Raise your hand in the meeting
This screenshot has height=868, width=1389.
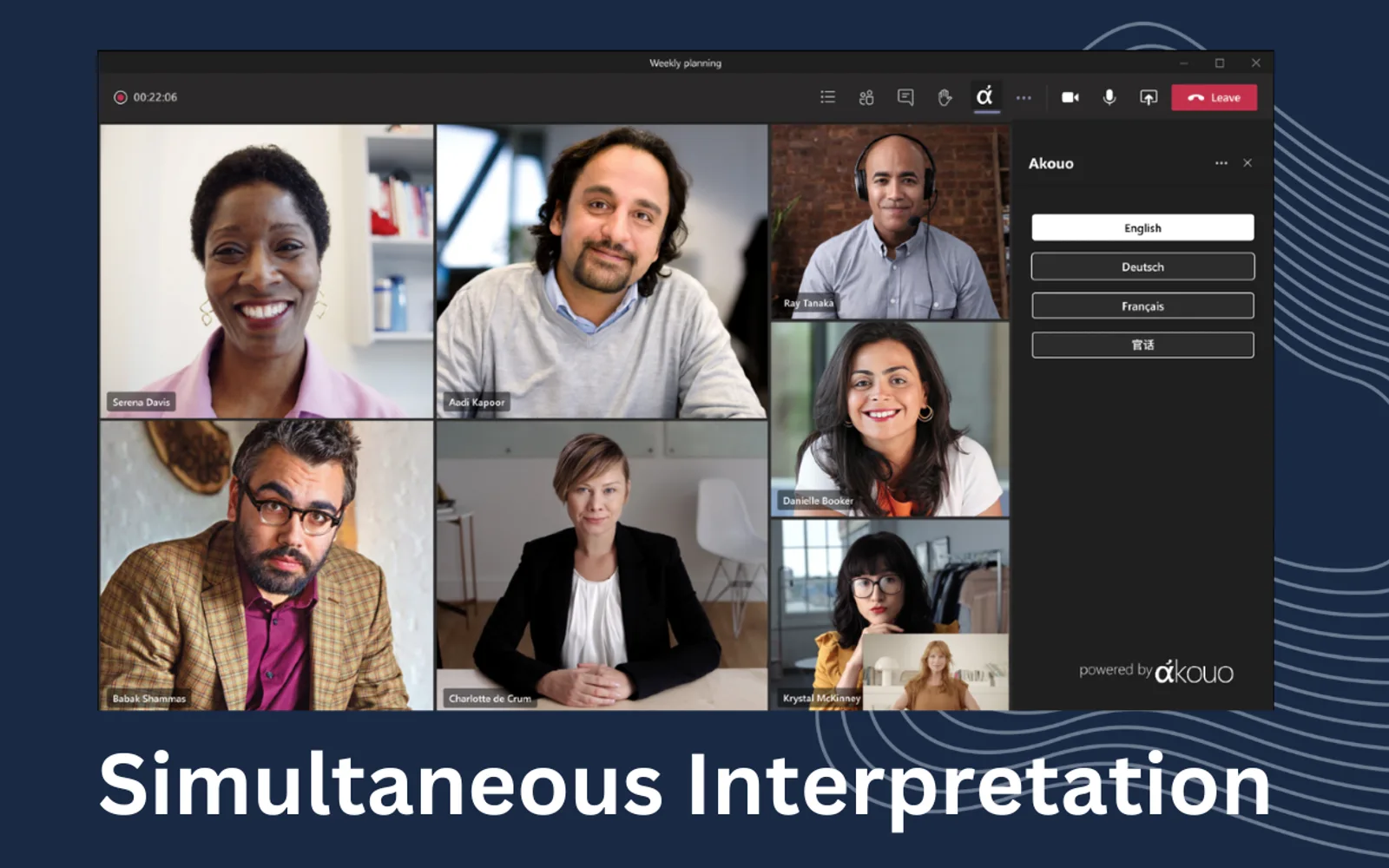pos(945,97)
